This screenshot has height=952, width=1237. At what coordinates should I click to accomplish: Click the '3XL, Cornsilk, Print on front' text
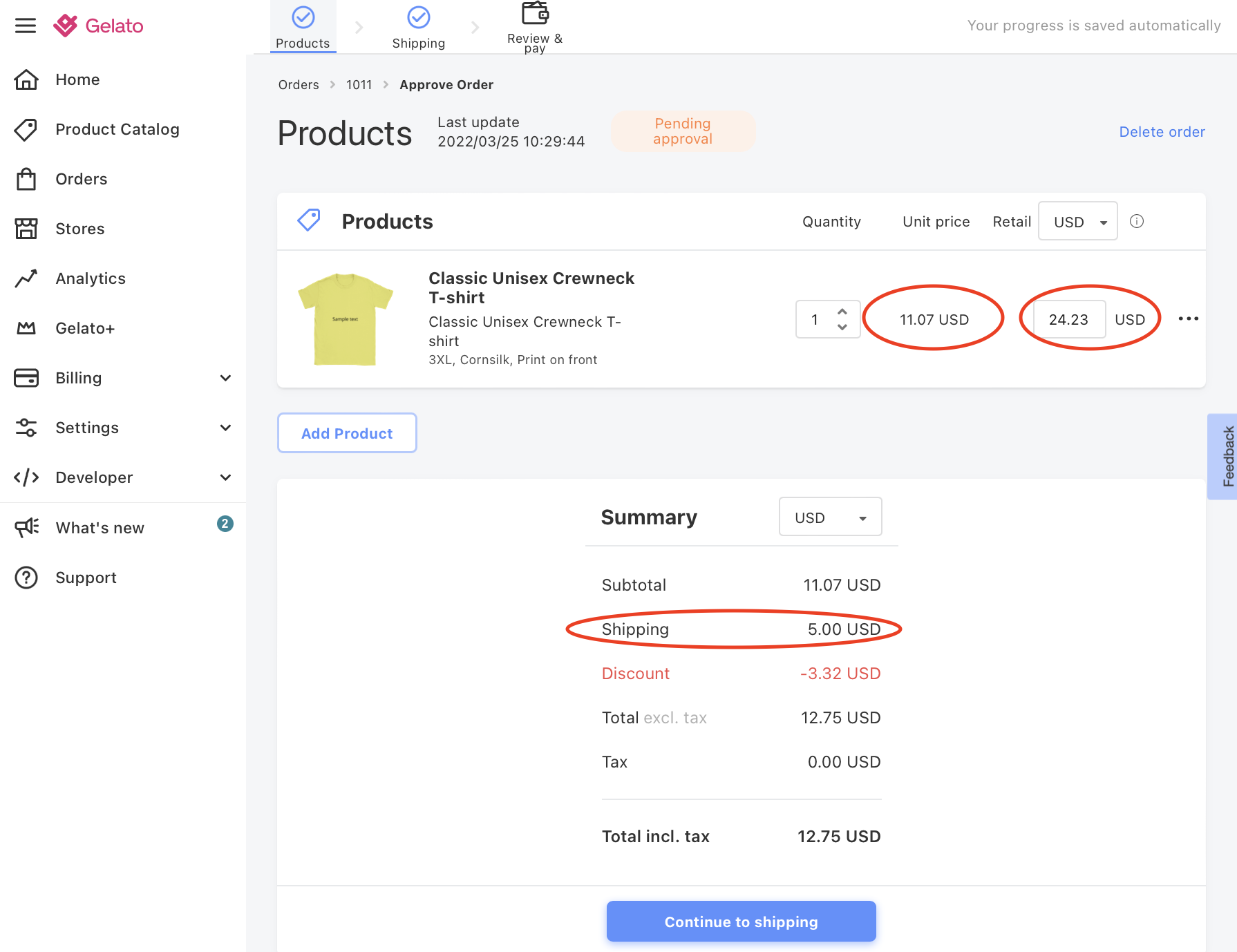(x=513, y=360)
